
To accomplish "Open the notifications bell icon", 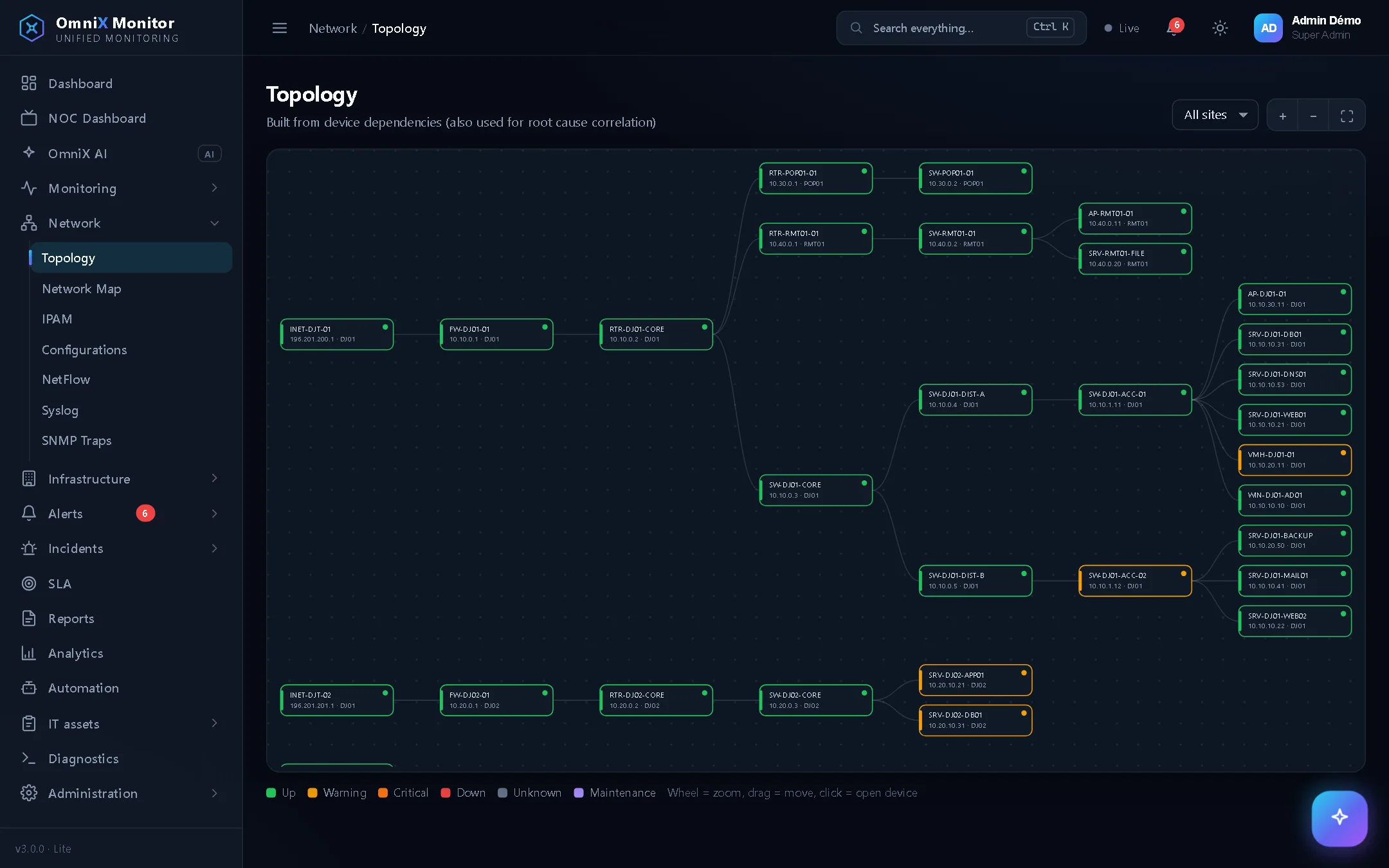I will tap(1174, 28).
